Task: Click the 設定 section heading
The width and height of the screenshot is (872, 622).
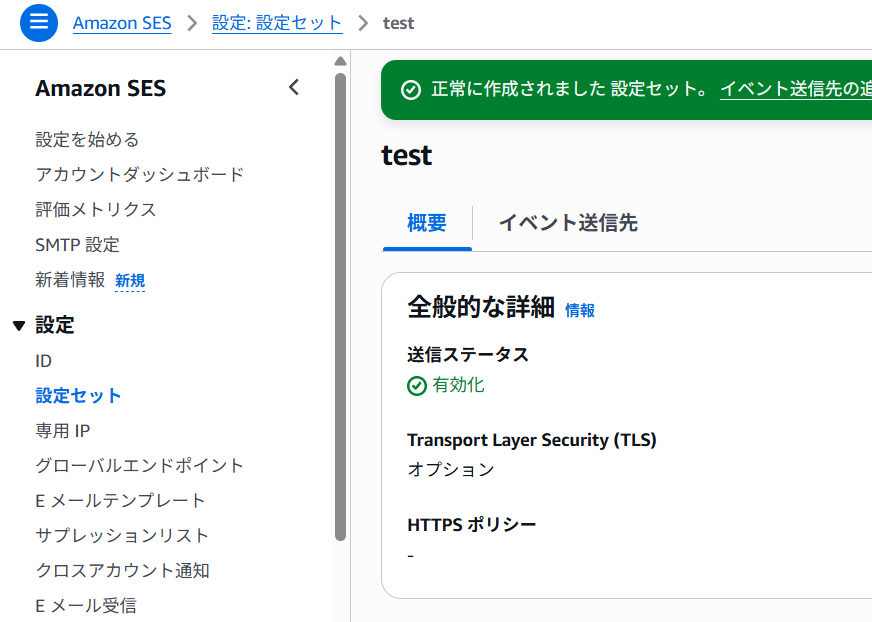Action: (x=54, y=325)
